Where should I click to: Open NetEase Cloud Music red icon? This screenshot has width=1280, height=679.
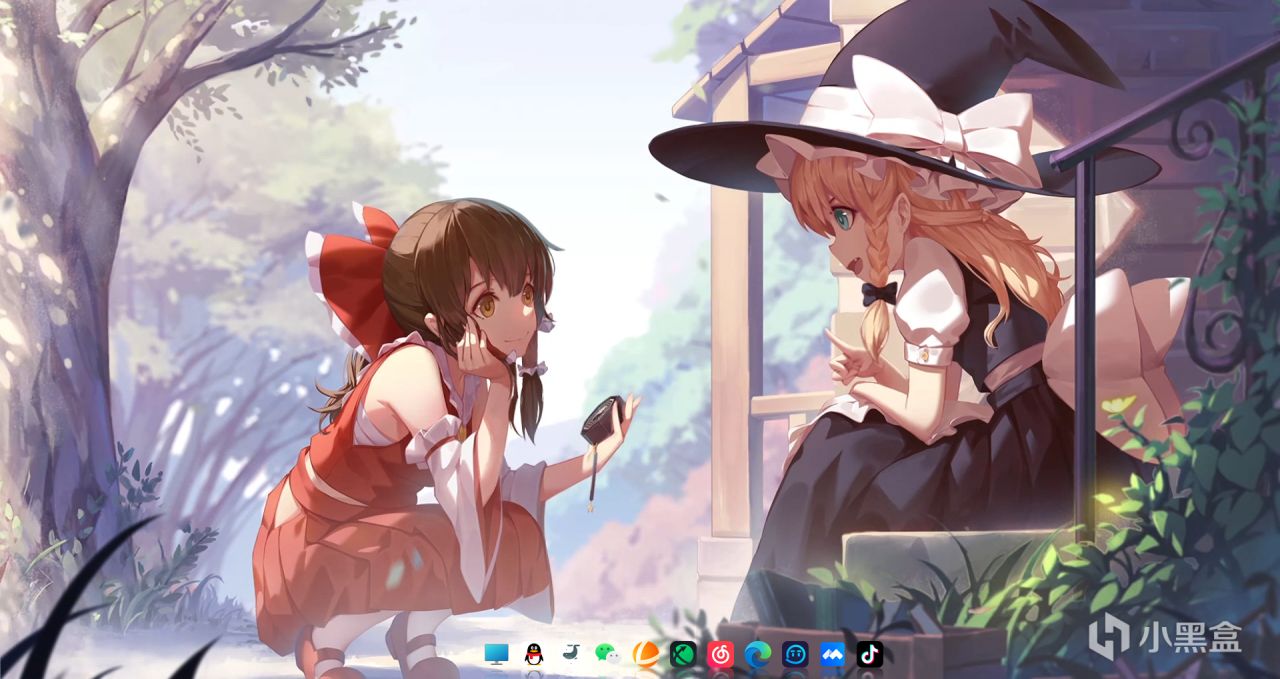tap(720, 654)
